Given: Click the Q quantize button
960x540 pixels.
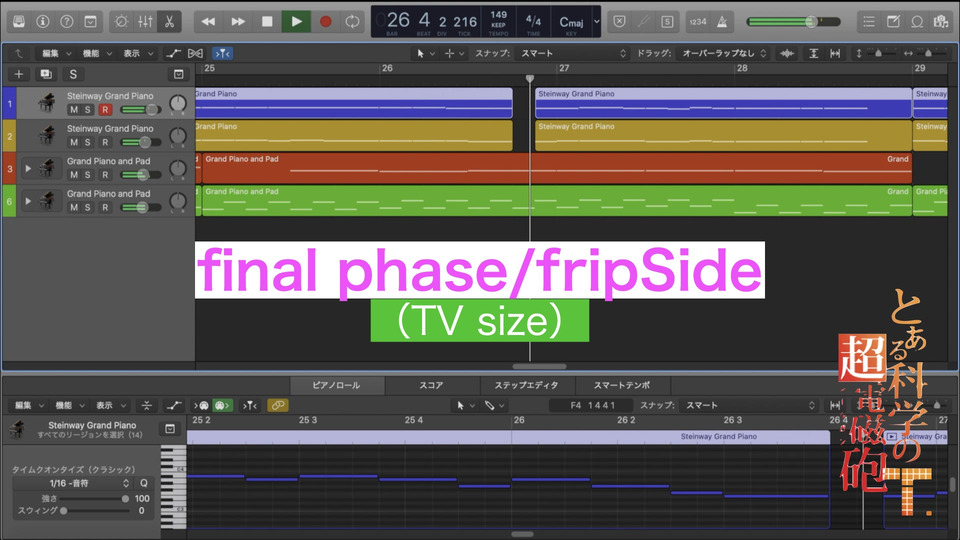Looking at the screenshot, I should [143, 483].
